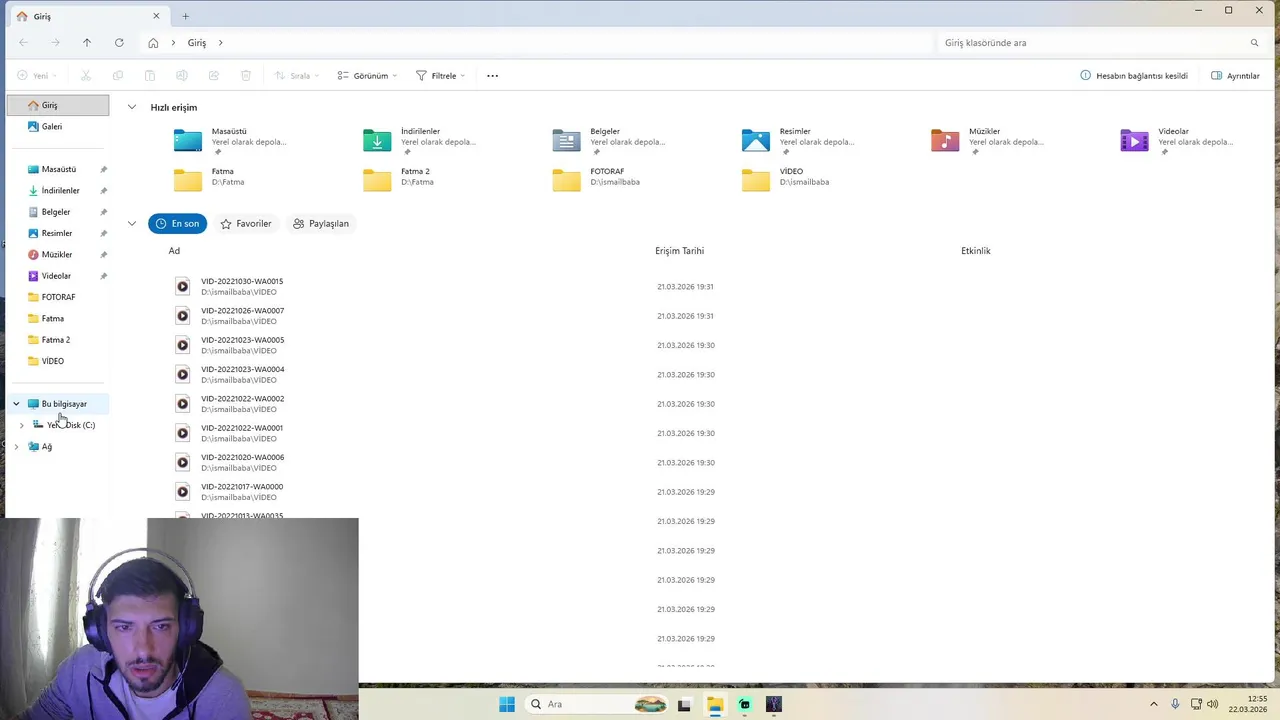Open the Fatma 2 quick access folder
The height and width of the screenshot is (720, 1280).
pos(421,180)
